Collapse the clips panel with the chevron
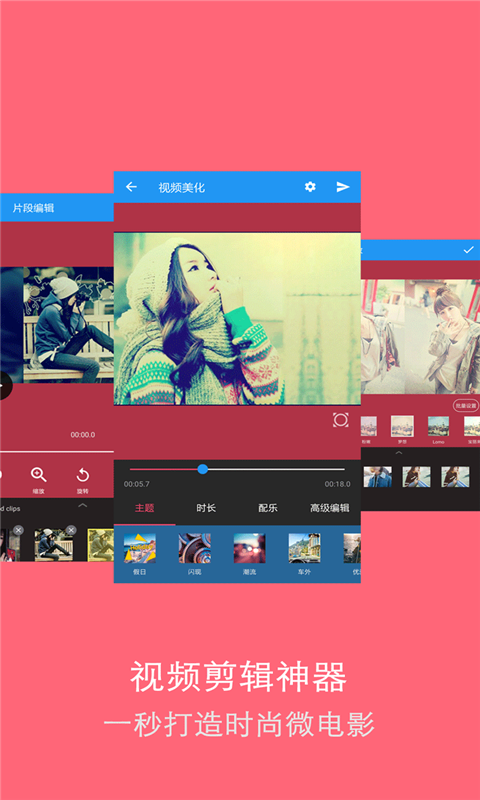 click(x=82, y=506)
